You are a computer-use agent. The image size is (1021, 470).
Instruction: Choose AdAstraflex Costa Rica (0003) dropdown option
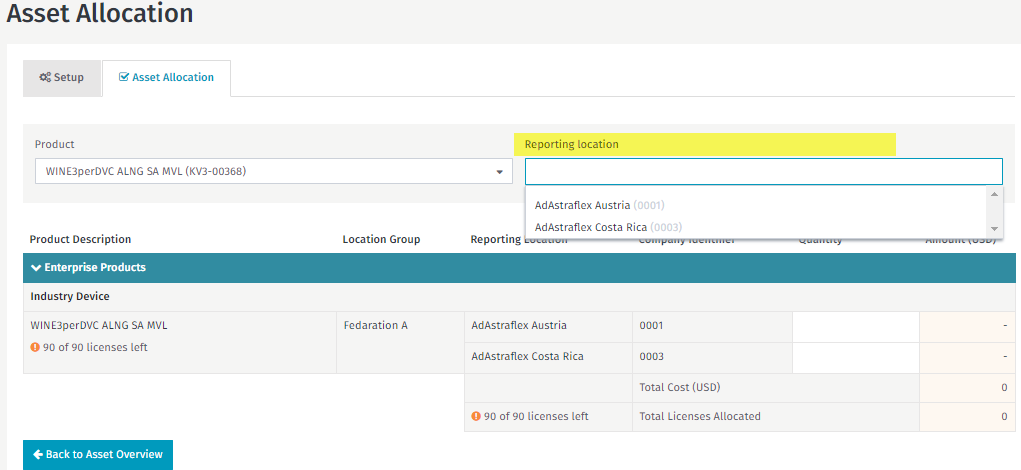click(607, 227)
